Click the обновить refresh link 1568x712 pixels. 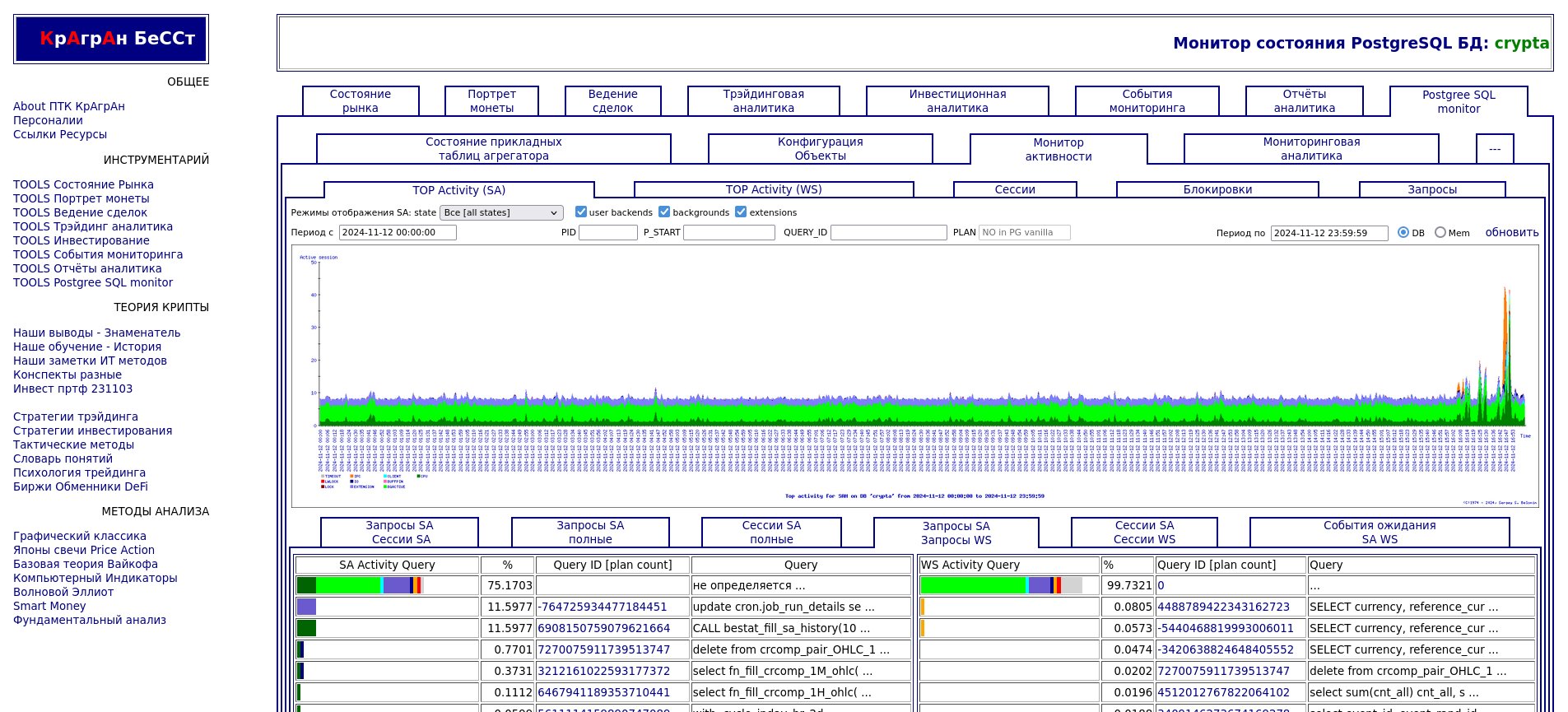(x=1511, y=233)
